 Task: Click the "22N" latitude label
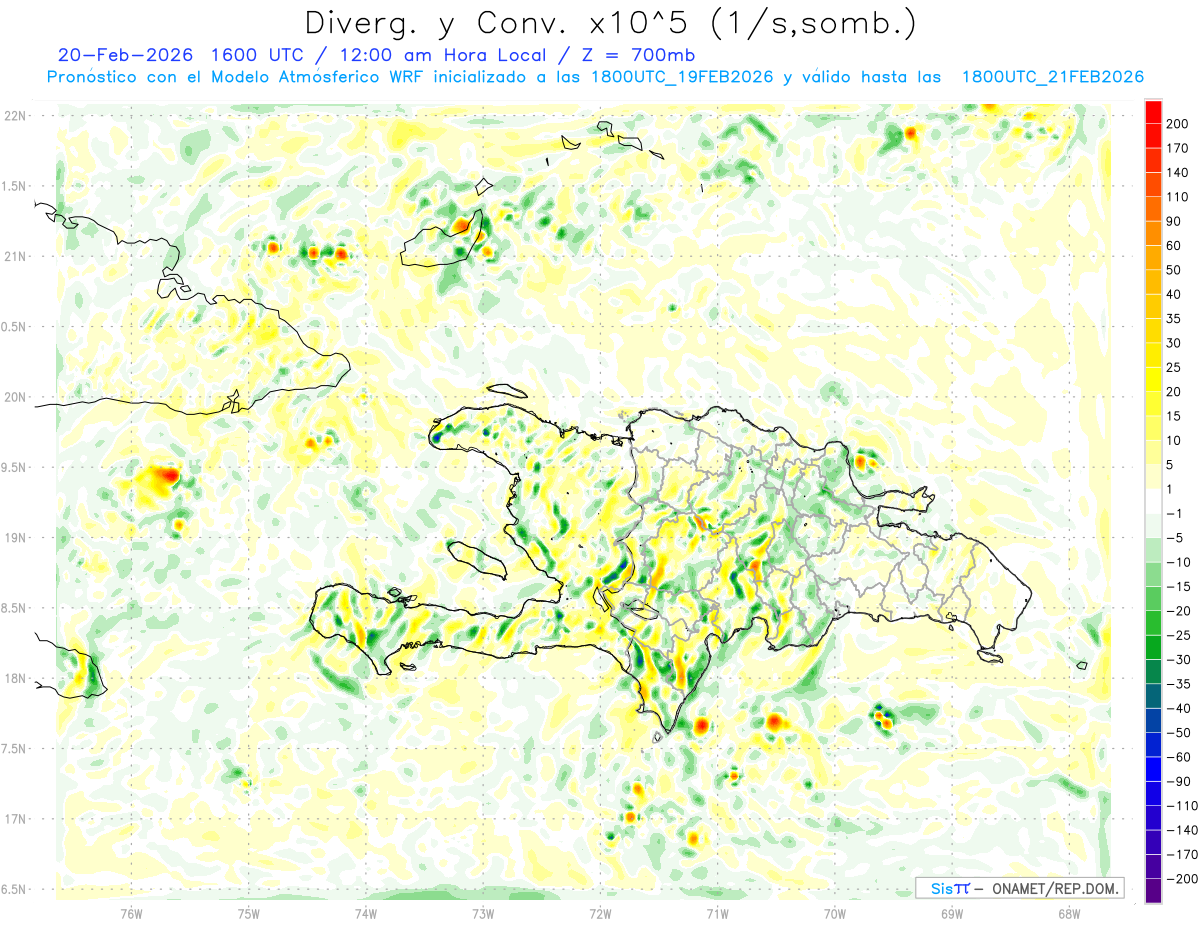[15, 116]
